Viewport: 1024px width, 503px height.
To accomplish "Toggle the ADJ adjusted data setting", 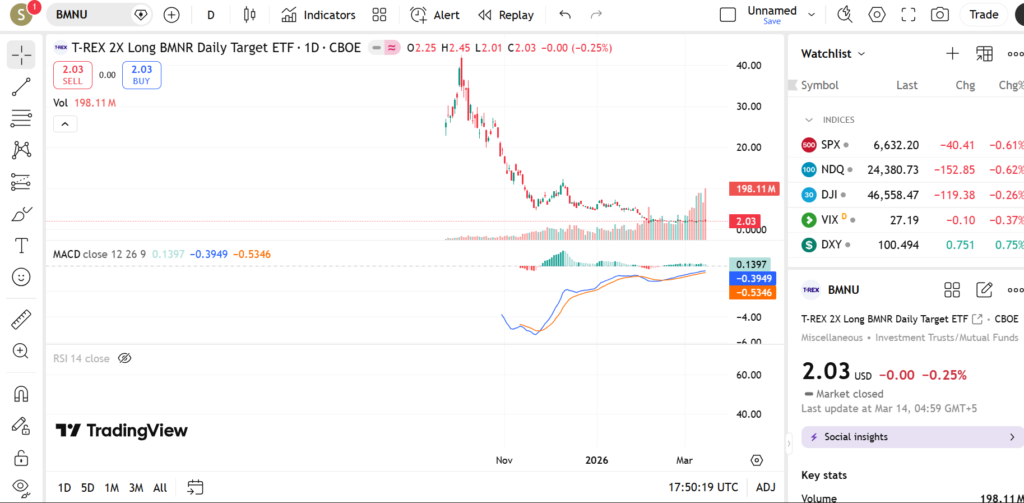I will pyautogui.click(x=766, y=487).
